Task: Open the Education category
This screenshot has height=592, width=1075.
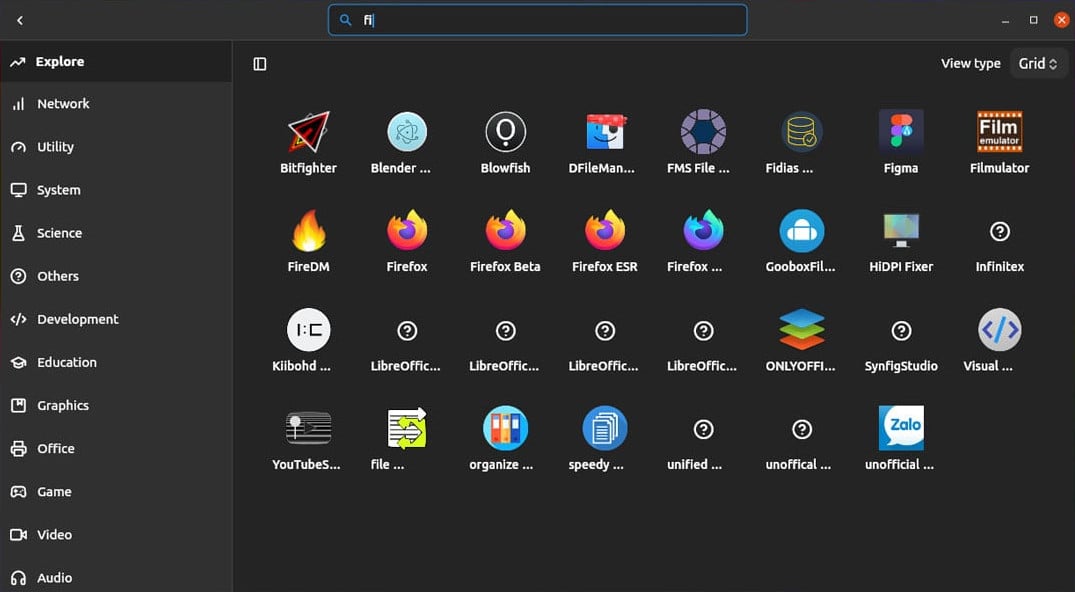Action: [x=116, y=362]
